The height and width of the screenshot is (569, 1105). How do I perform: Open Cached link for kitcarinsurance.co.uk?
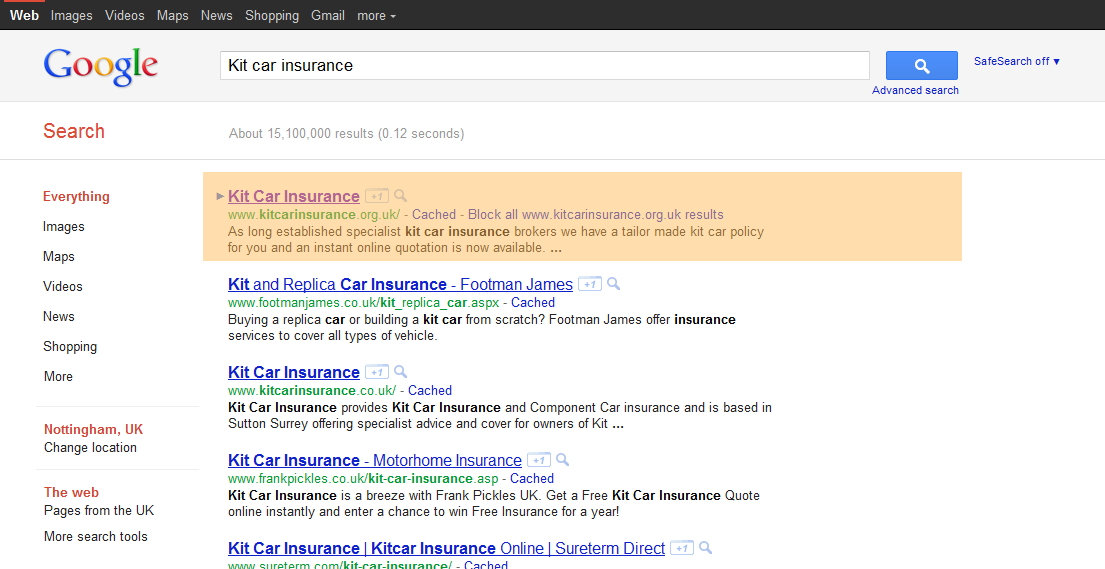click(x=430, y=391)
